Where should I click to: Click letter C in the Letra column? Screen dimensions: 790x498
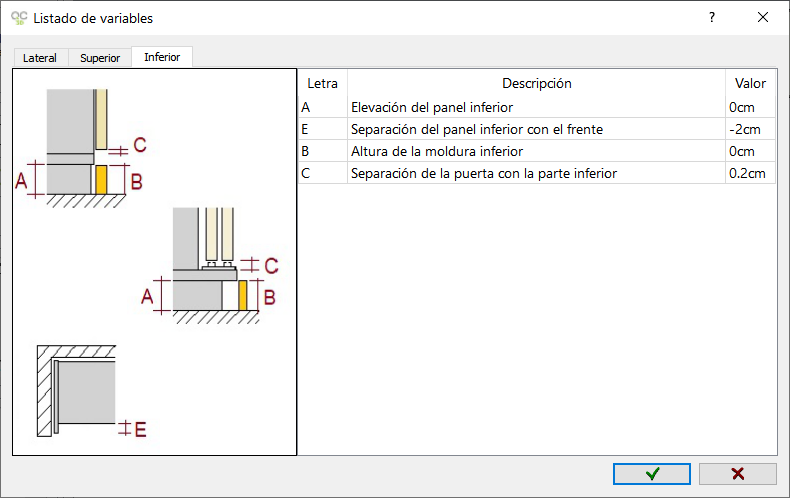coord(322,173)
